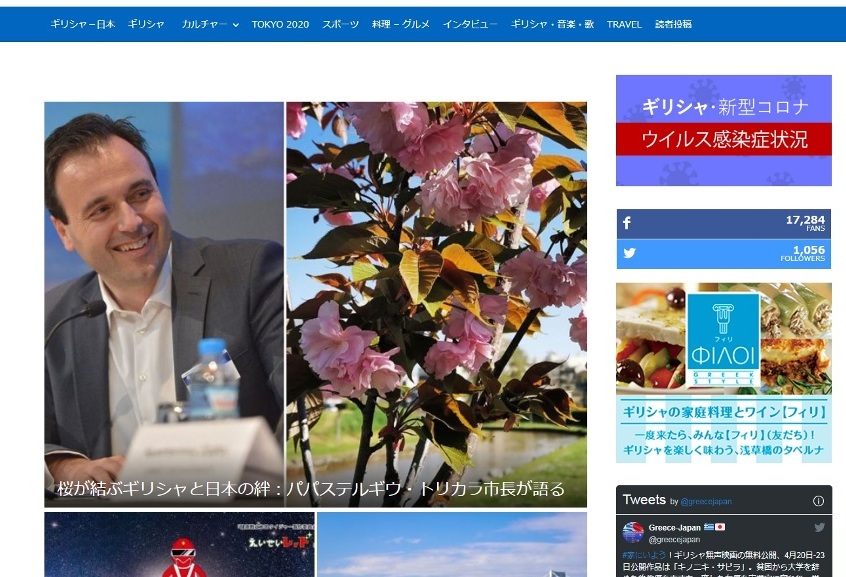Viewport: 846px width, 577px height.
Task: Open the cherry blossom mayor article headline
Action: tap(310, 489)
